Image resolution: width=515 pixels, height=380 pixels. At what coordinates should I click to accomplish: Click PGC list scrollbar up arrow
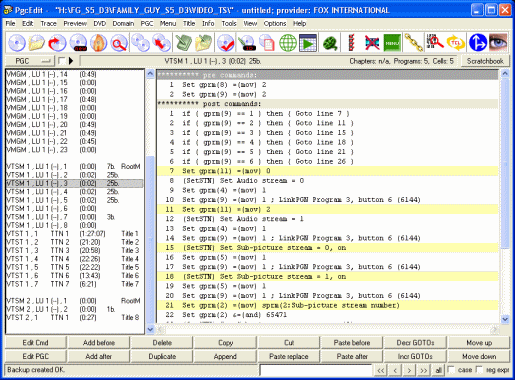[x=150, y=73]
